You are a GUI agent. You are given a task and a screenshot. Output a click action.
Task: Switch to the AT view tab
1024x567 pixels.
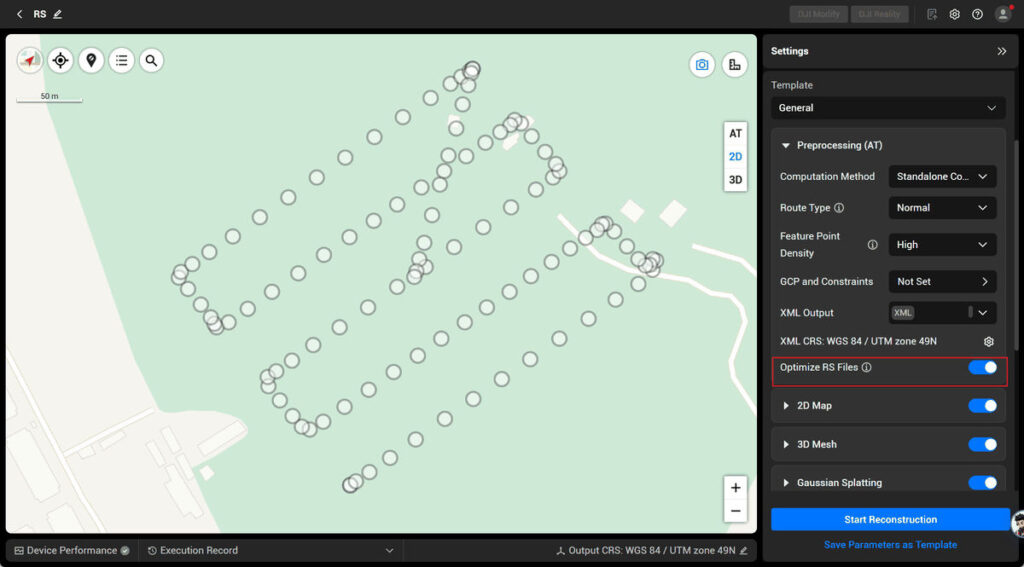point(735,133)
